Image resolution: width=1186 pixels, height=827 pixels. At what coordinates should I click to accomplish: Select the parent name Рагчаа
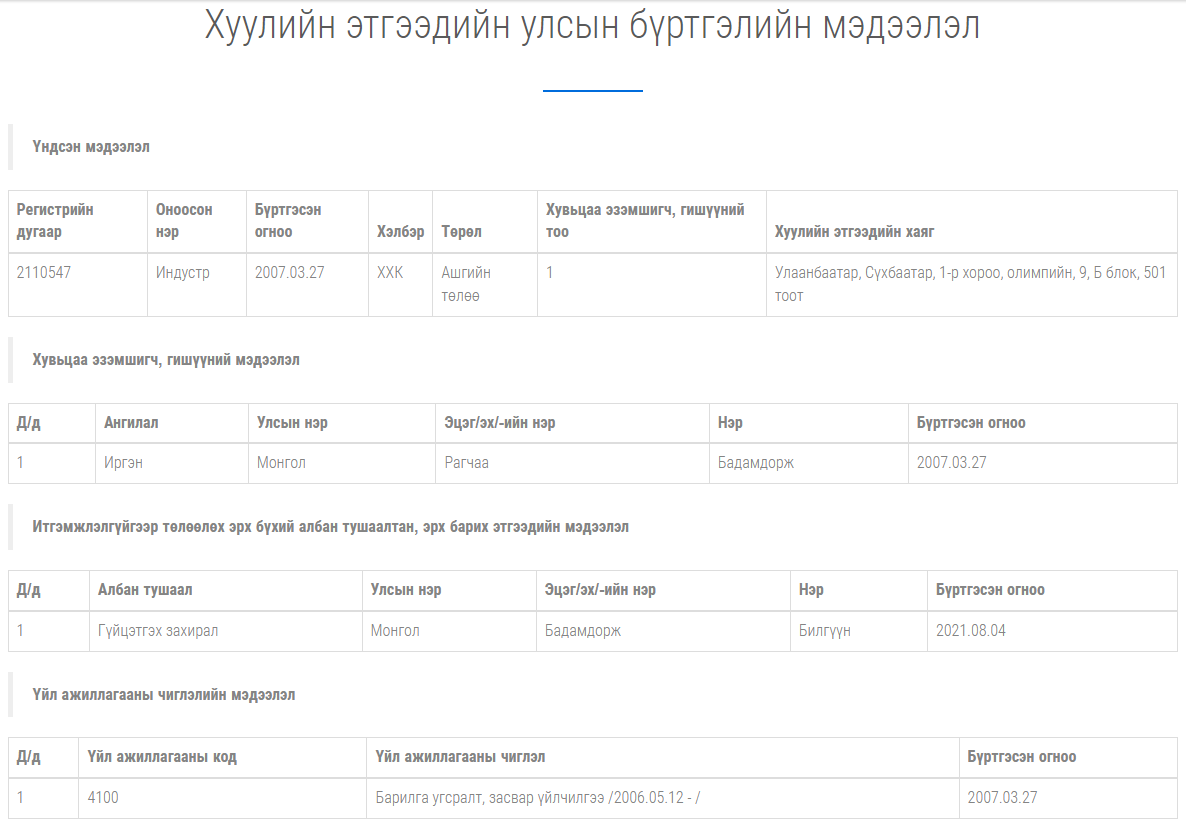[466, 463]
